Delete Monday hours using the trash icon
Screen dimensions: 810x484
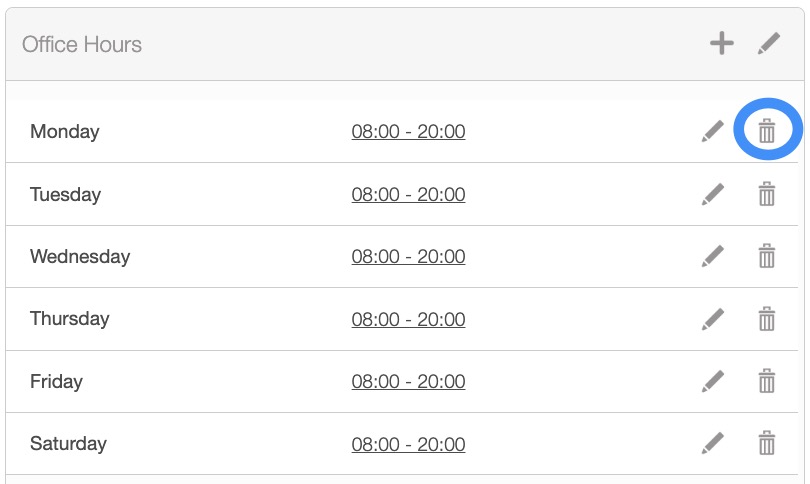click(767, 131)
